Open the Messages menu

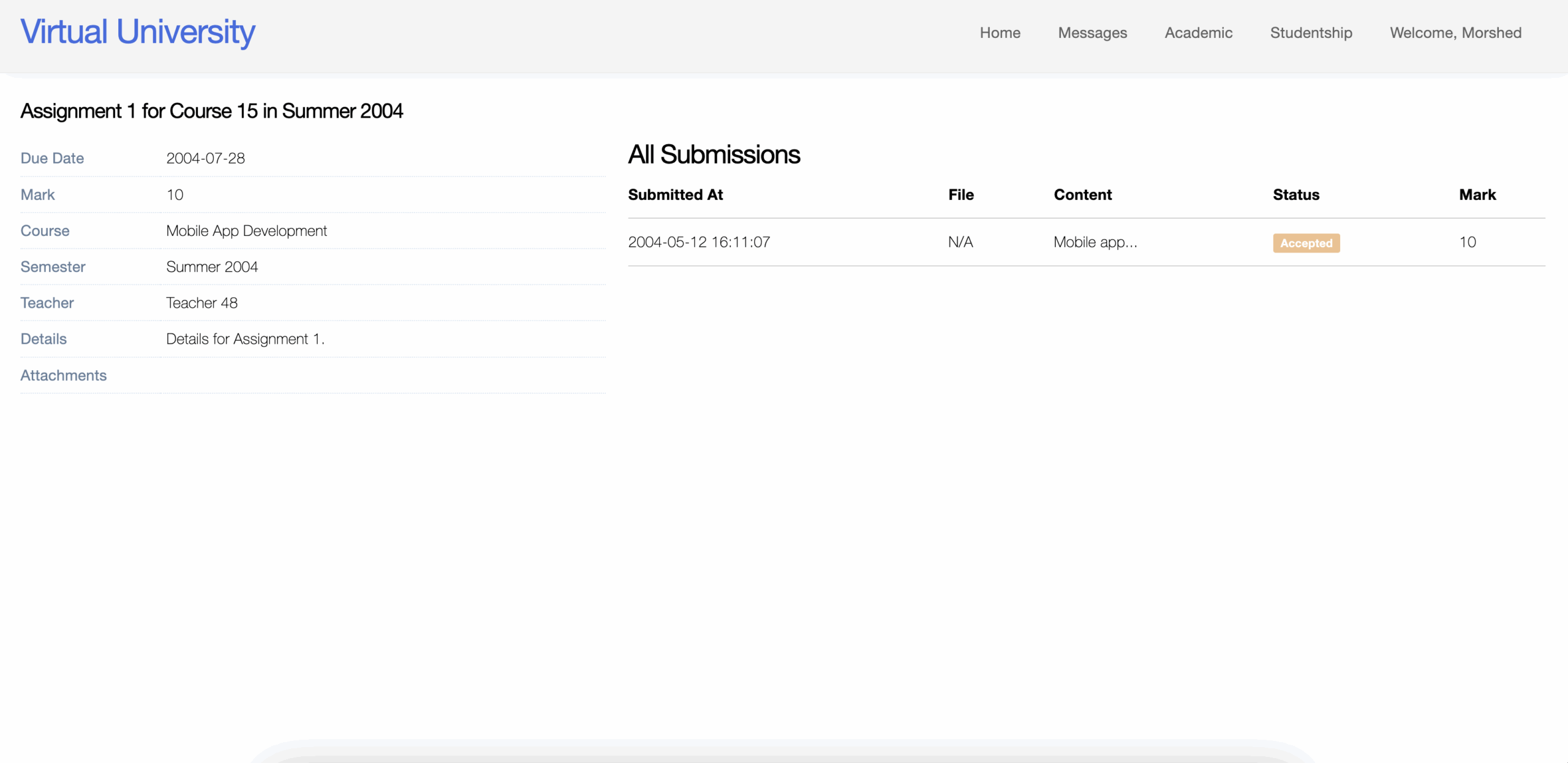click(x=1092, y=33)
